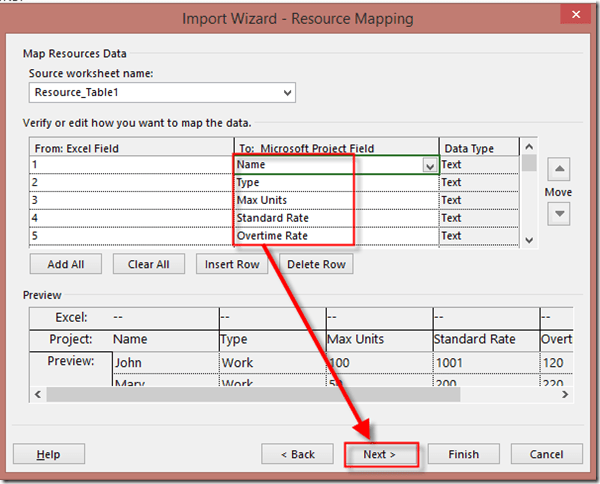Click the Move down arrow button

coord(560,214)
